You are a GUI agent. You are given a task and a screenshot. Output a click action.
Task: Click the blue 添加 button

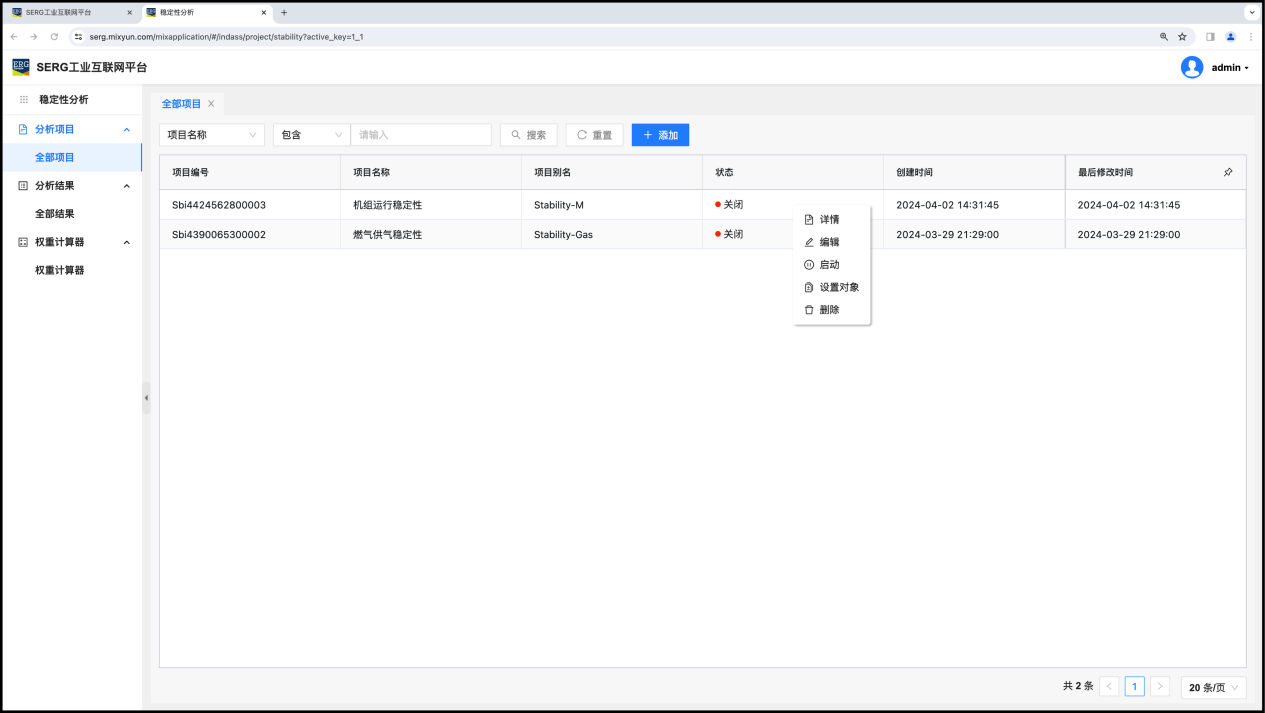660,135
